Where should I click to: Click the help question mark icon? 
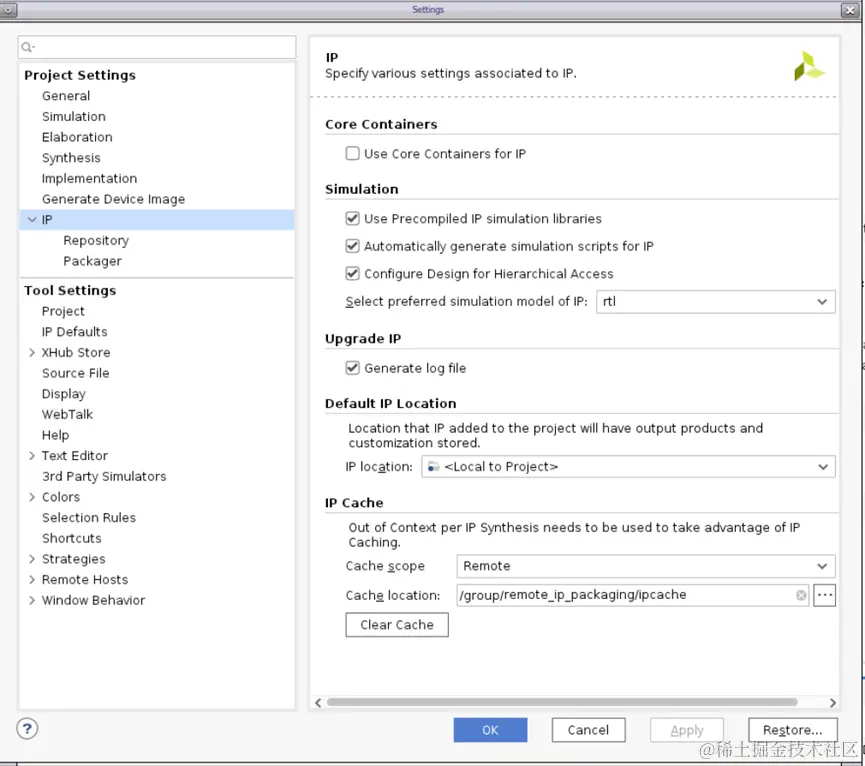(28, 729)
